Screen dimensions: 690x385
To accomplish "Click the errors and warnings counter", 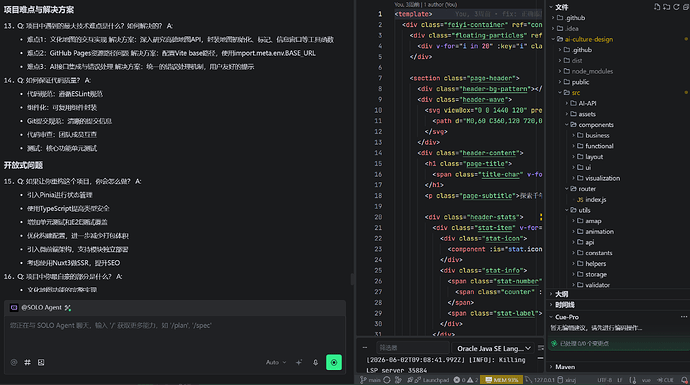I will [x=466, y=380].
